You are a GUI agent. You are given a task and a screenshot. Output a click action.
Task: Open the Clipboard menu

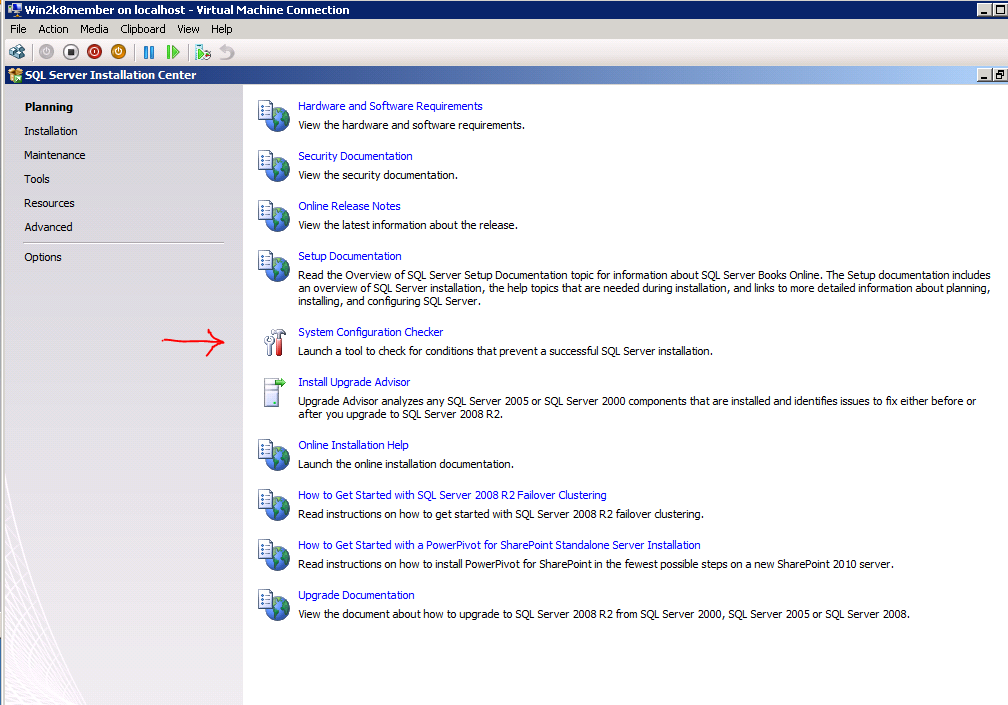tap(143, 29)
